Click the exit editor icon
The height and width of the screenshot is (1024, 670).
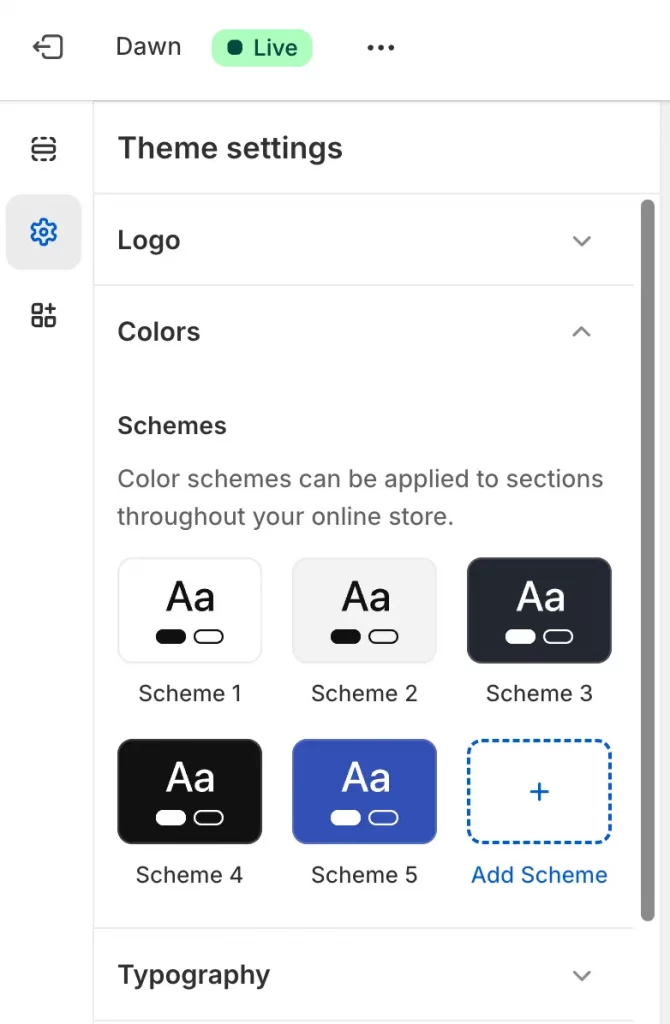click(48, 47)
